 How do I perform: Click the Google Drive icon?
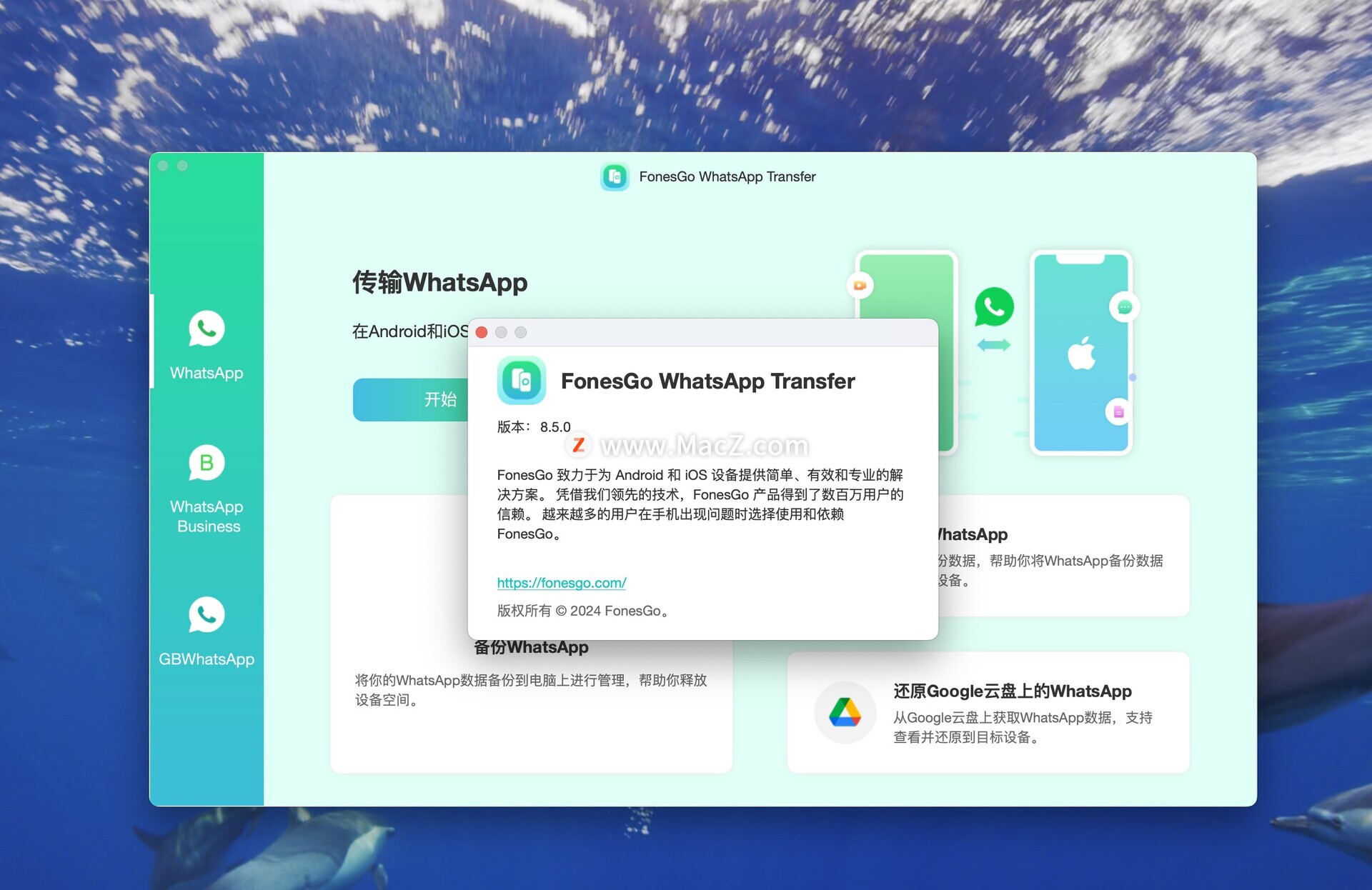845,712
